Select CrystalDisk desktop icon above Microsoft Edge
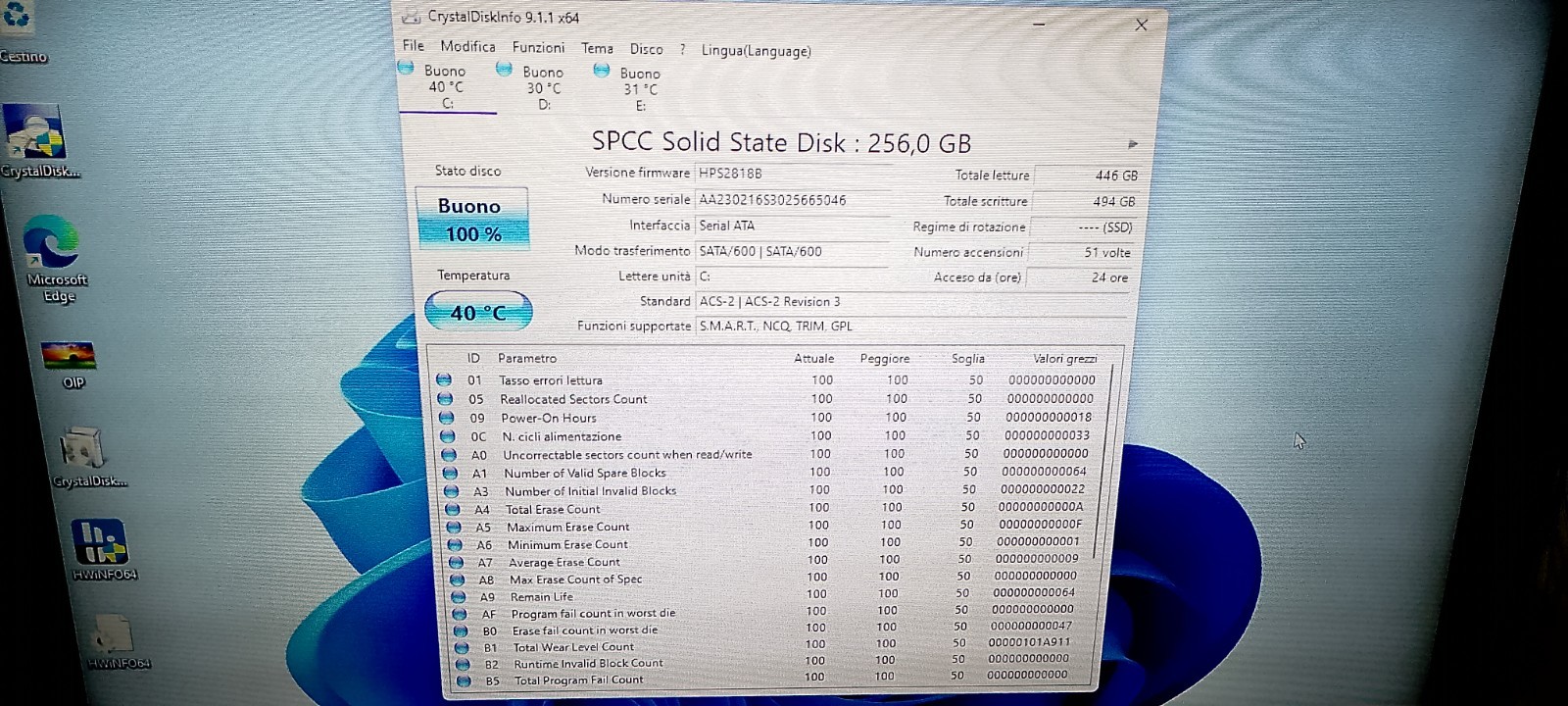Image resolution: width=1568 pixels, height=706 pixels. tap(34, 132)
